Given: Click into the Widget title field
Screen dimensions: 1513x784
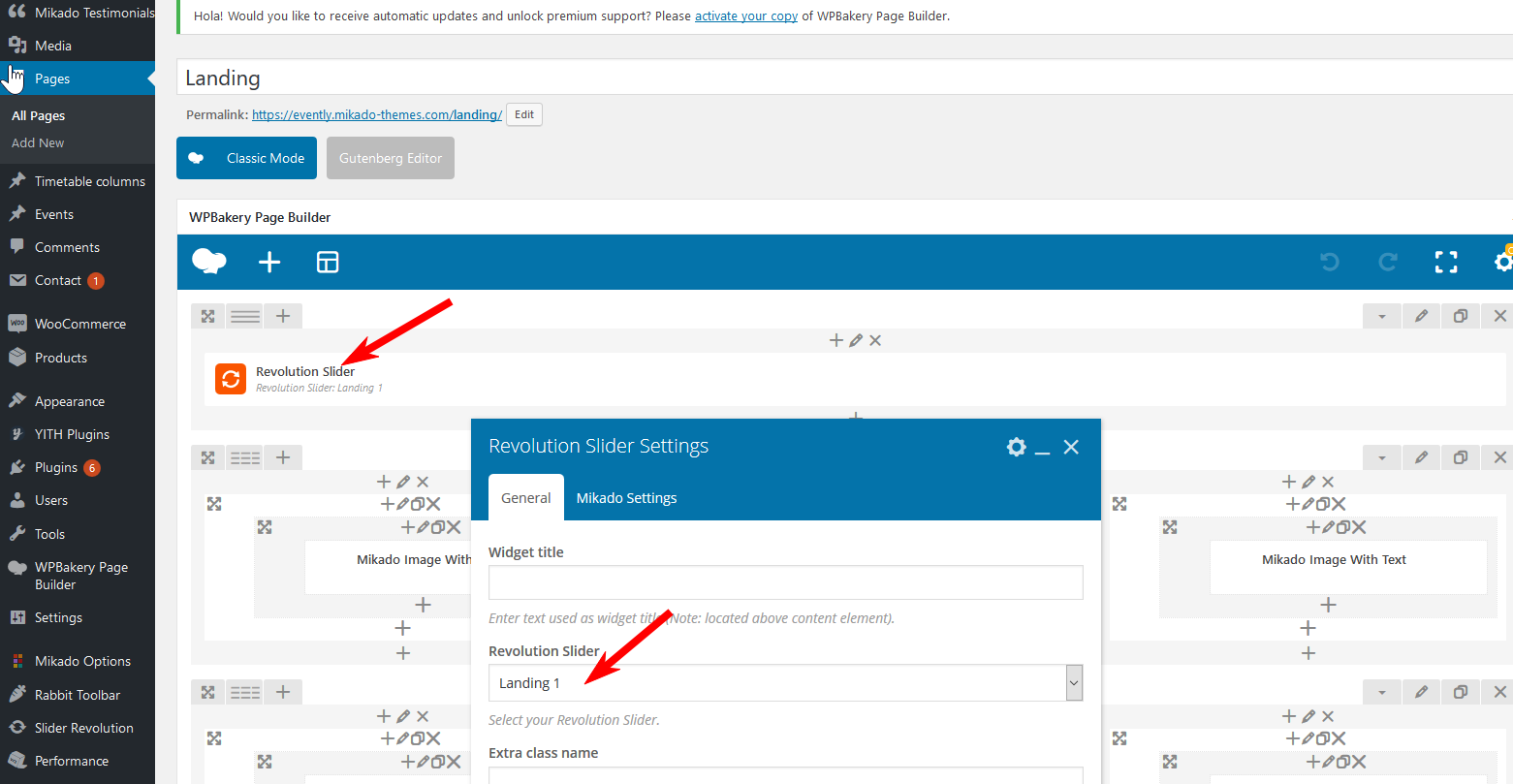Looking at the screenshot, I should [785, 582].
